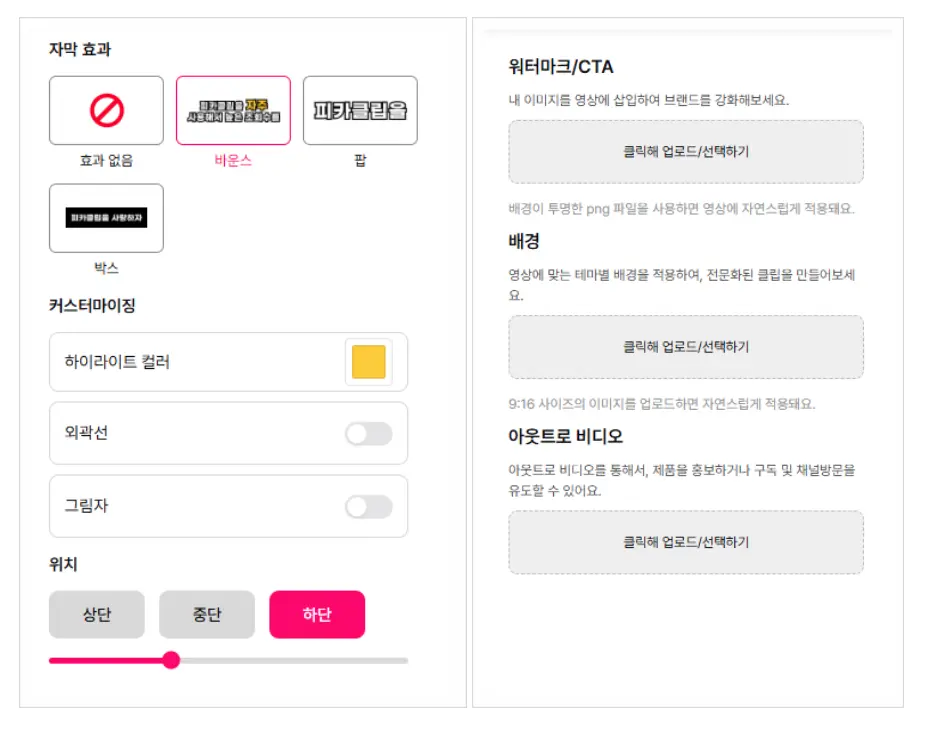Toggle the 외곽선 outline switch

368,434
